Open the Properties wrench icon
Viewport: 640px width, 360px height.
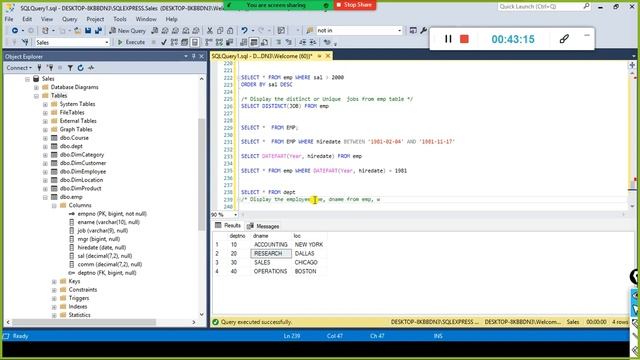click(424, 31)
